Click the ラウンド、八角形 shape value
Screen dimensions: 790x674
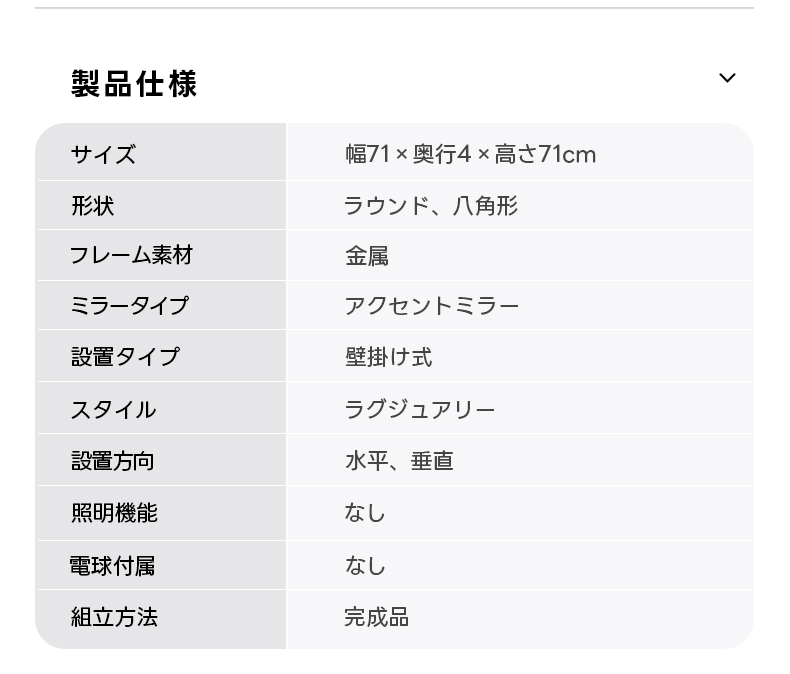click(431, 206)
